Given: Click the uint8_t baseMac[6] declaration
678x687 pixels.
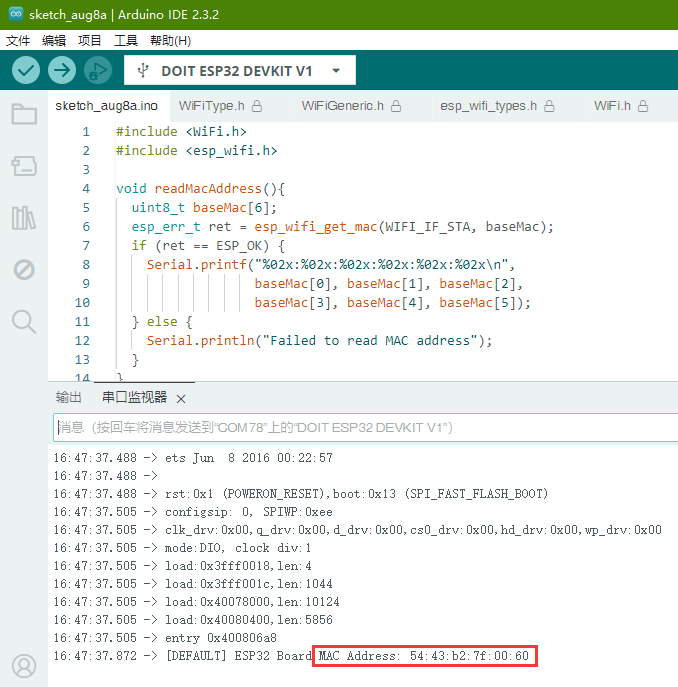Looking at the screenshot, I should 204,208.
